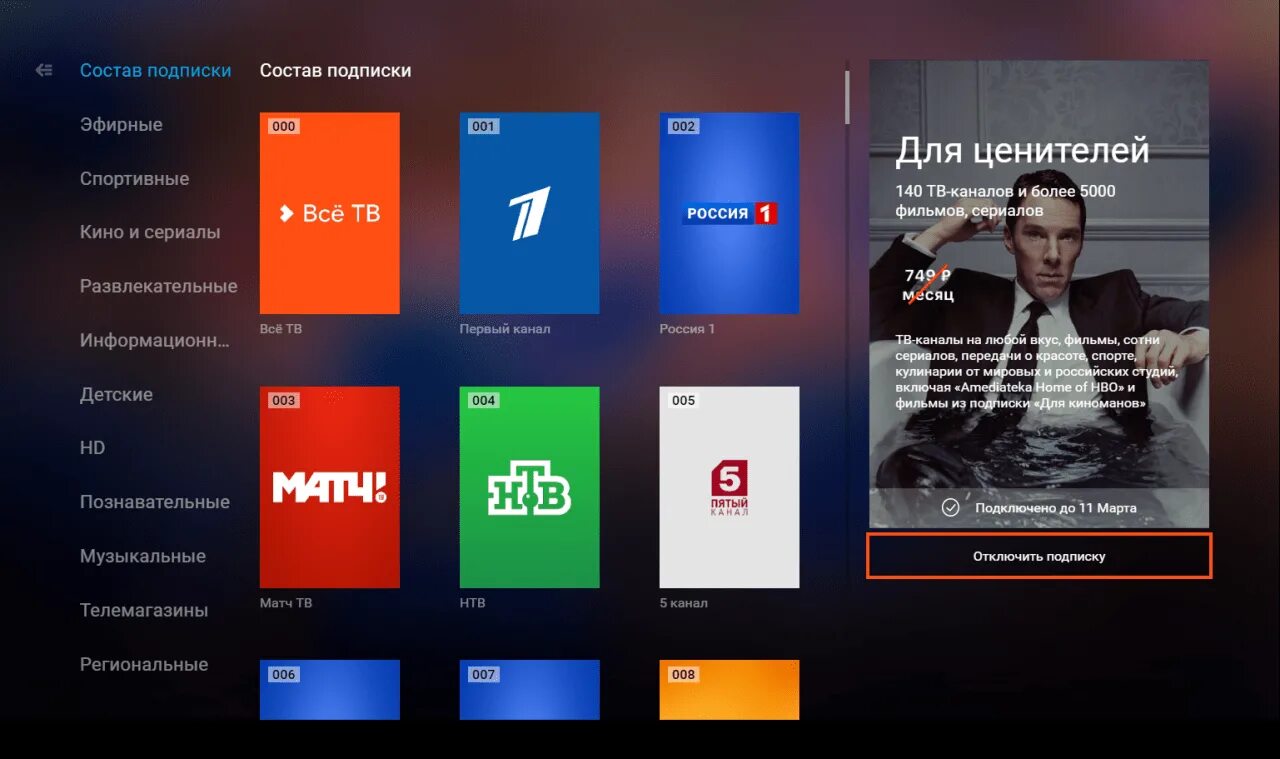Viewport: 1280px width, 759px height.
Task: Choose the Матч ТВ channel tile
Action: tap(329, 487)
